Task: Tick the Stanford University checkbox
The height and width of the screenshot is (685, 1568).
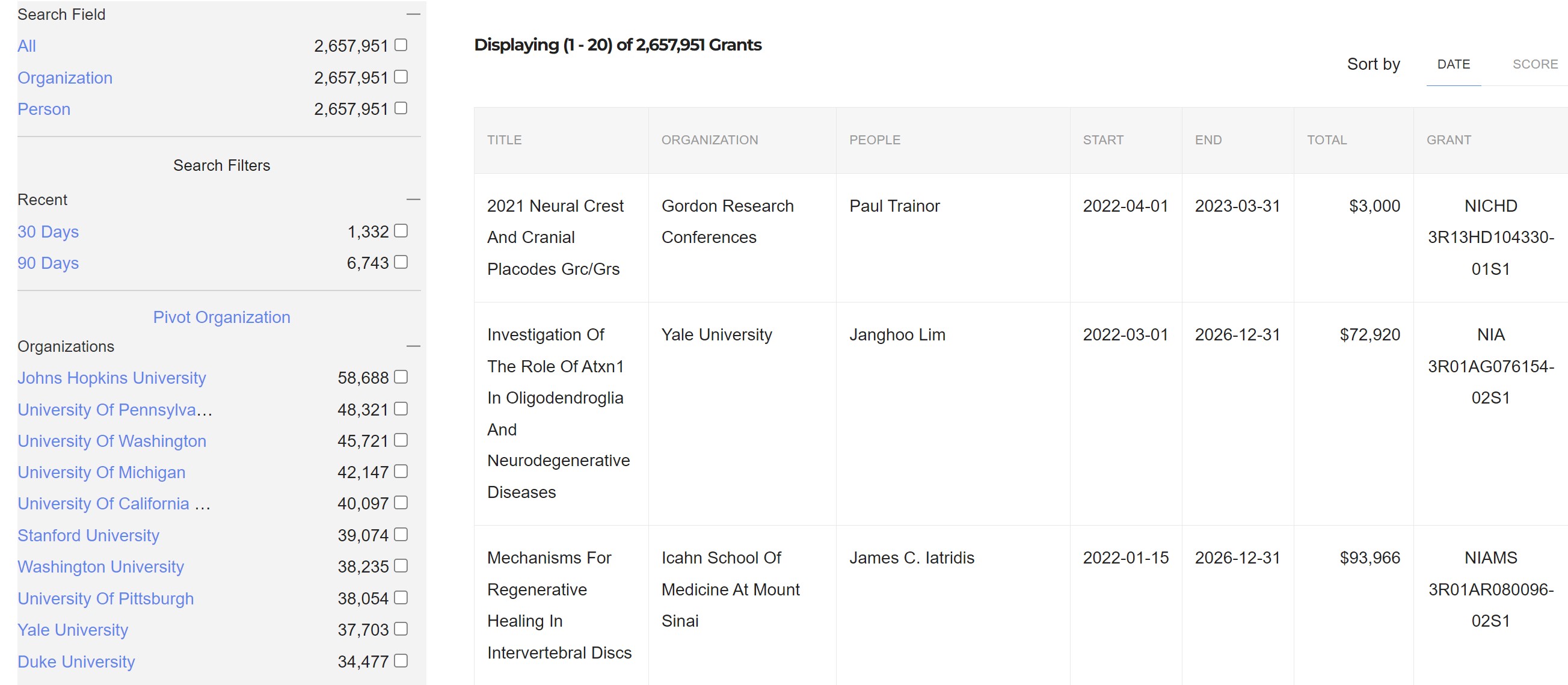Action: click(401, 534)
